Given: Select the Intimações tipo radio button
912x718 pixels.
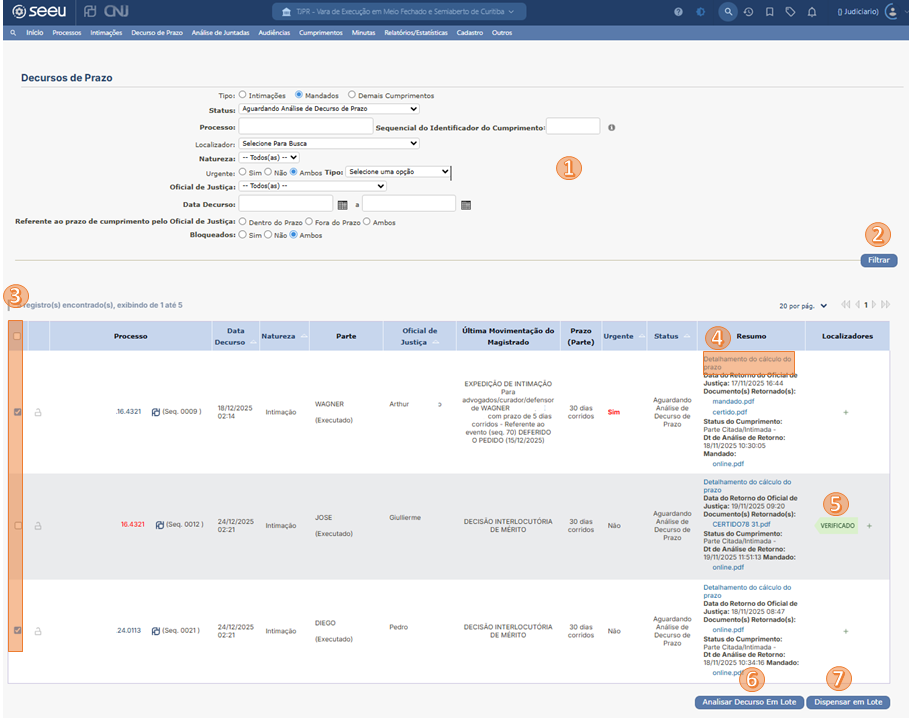Looking at the screenshot, I should coord(243,95).
